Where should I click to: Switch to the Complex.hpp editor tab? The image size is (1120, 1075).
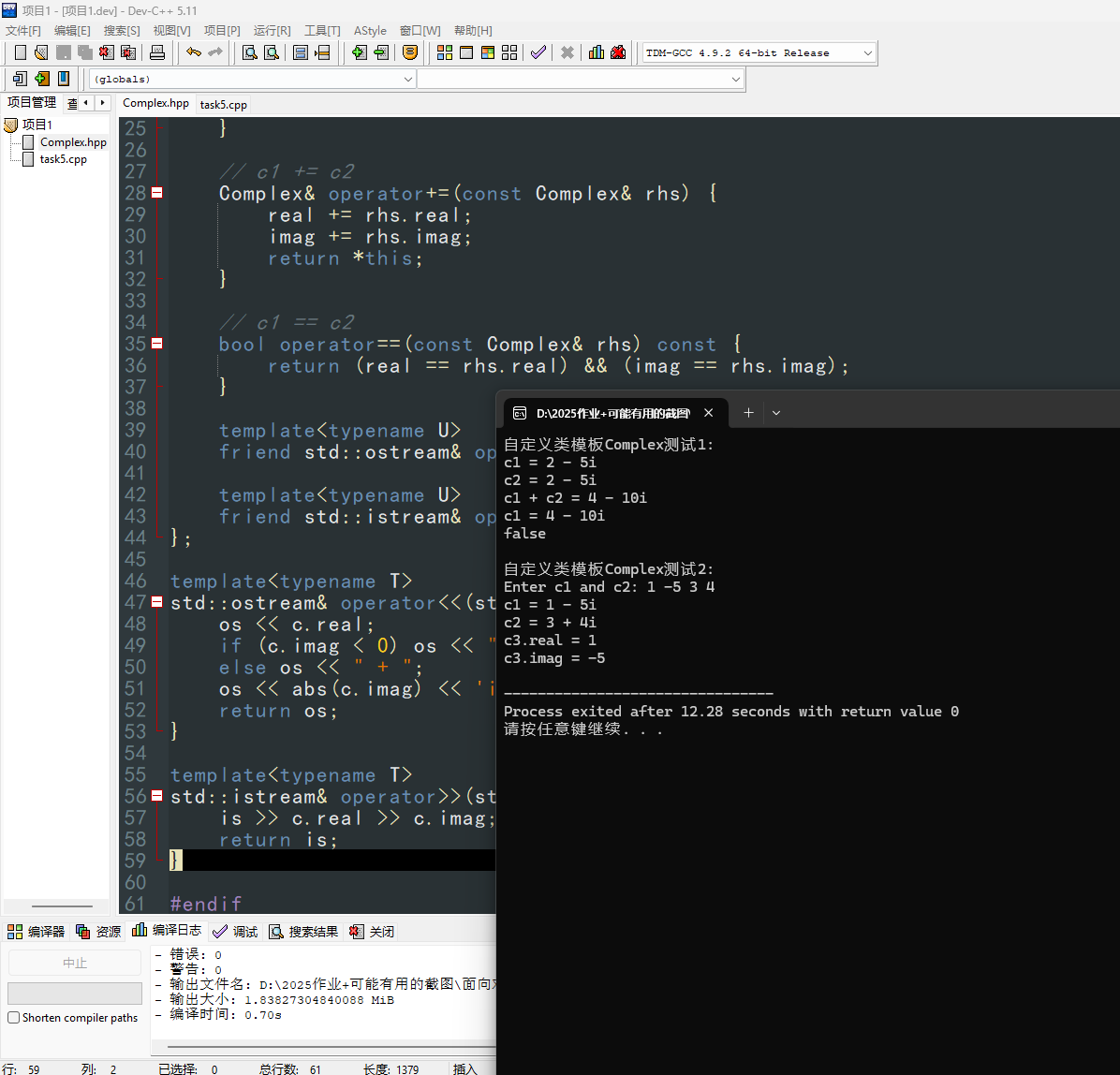point(155,103)
